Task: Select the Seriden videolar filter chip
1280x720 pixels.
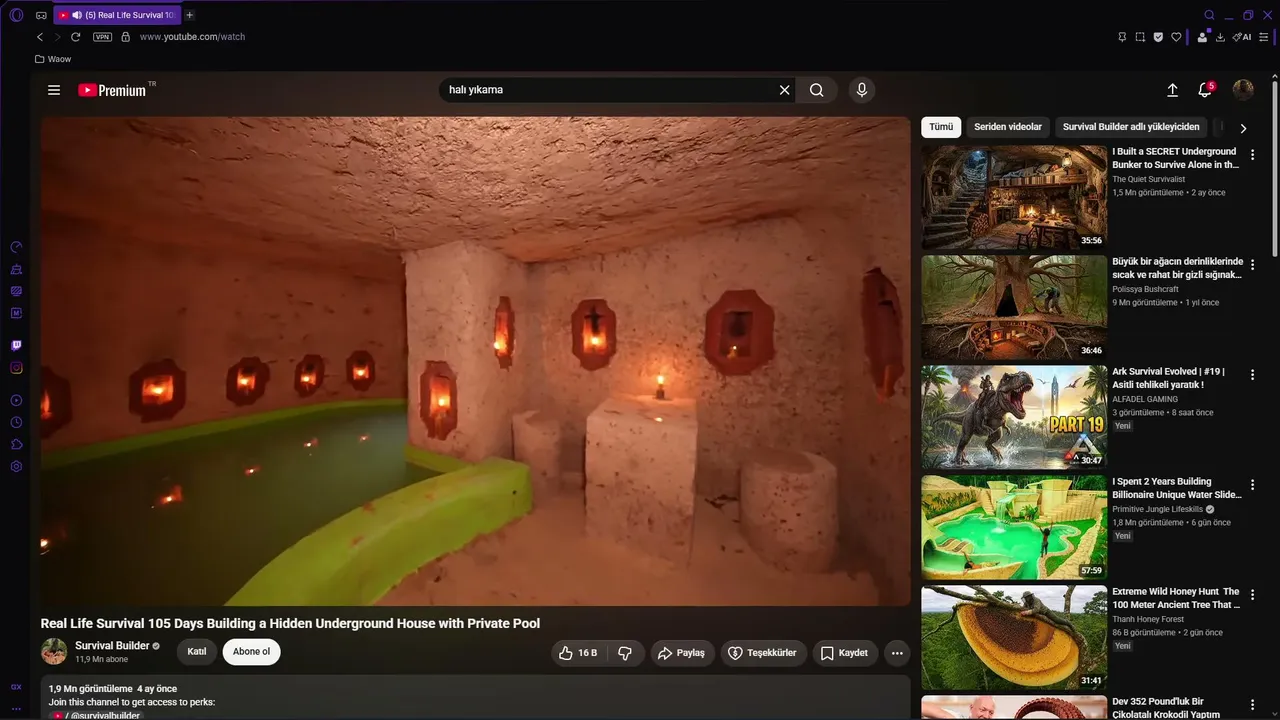Action: pos(1008,127)
